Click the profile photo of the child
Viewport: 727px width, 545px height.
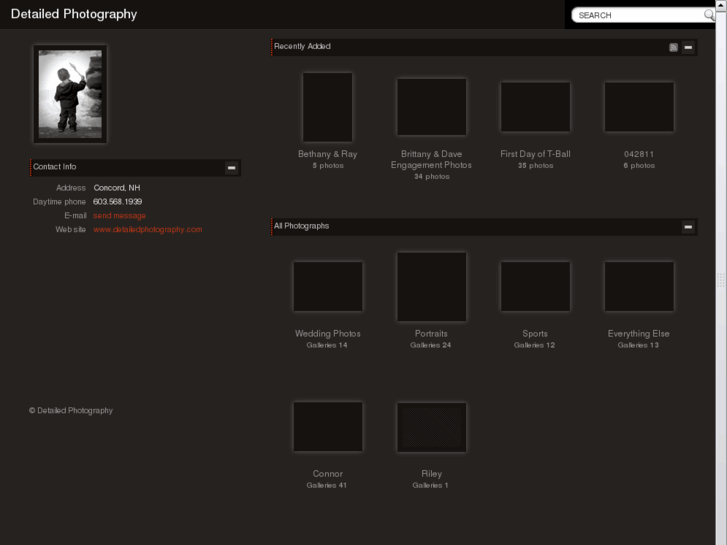pyautogui.click(x=70, y=94)
